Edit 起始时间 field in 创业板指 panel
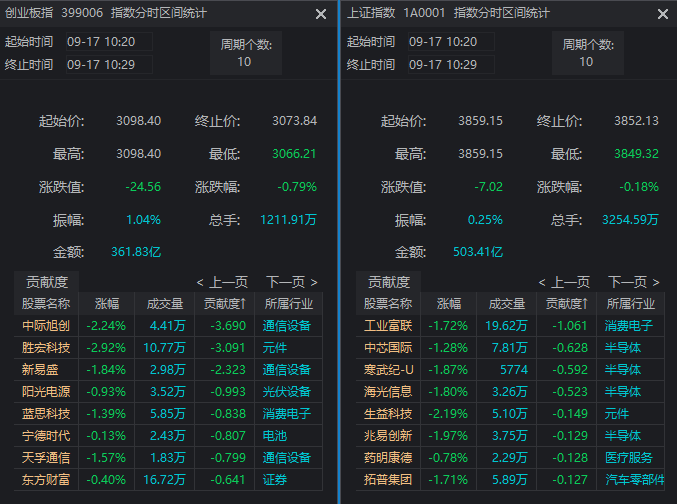677x504 pixels. point(108,42)
